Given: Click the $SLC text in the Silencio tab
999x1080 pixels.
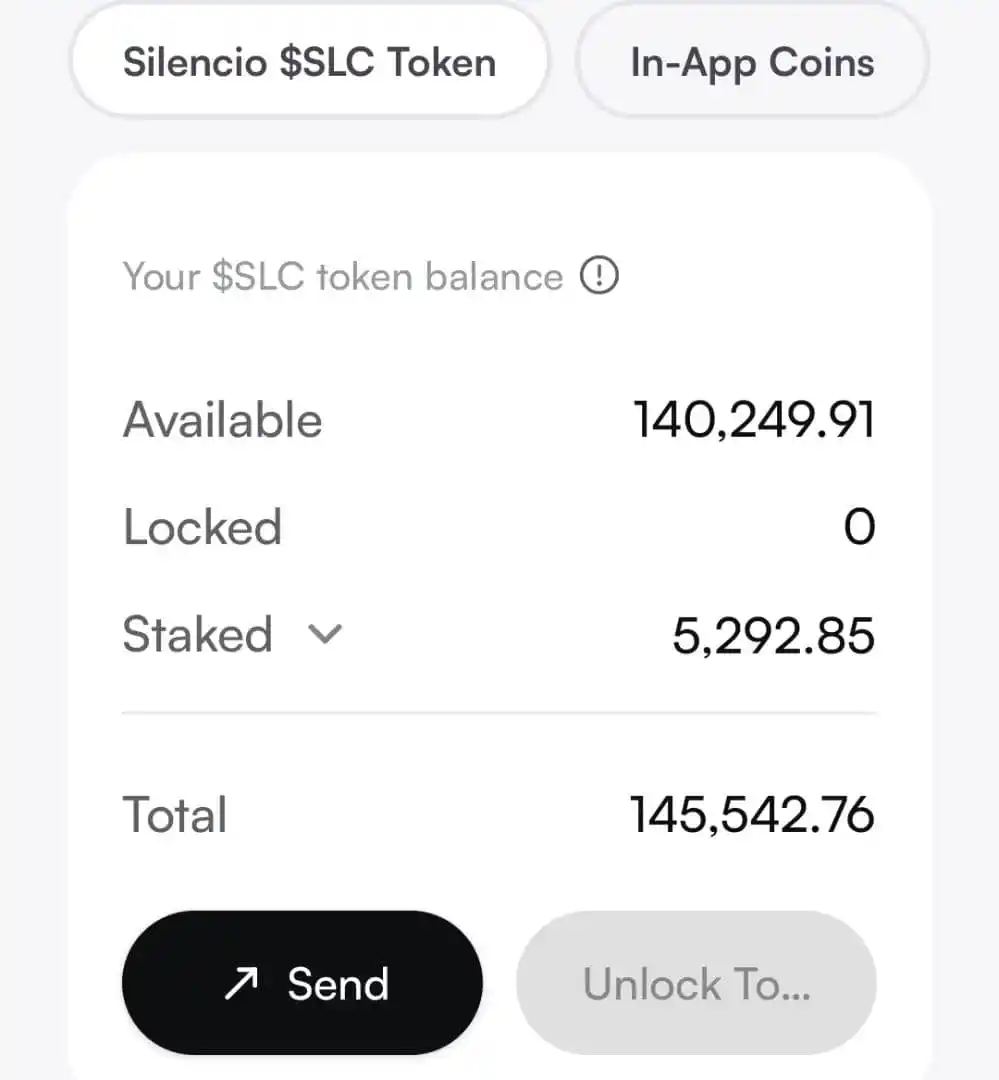Looking at the screenshot, I should click(327, 62).
